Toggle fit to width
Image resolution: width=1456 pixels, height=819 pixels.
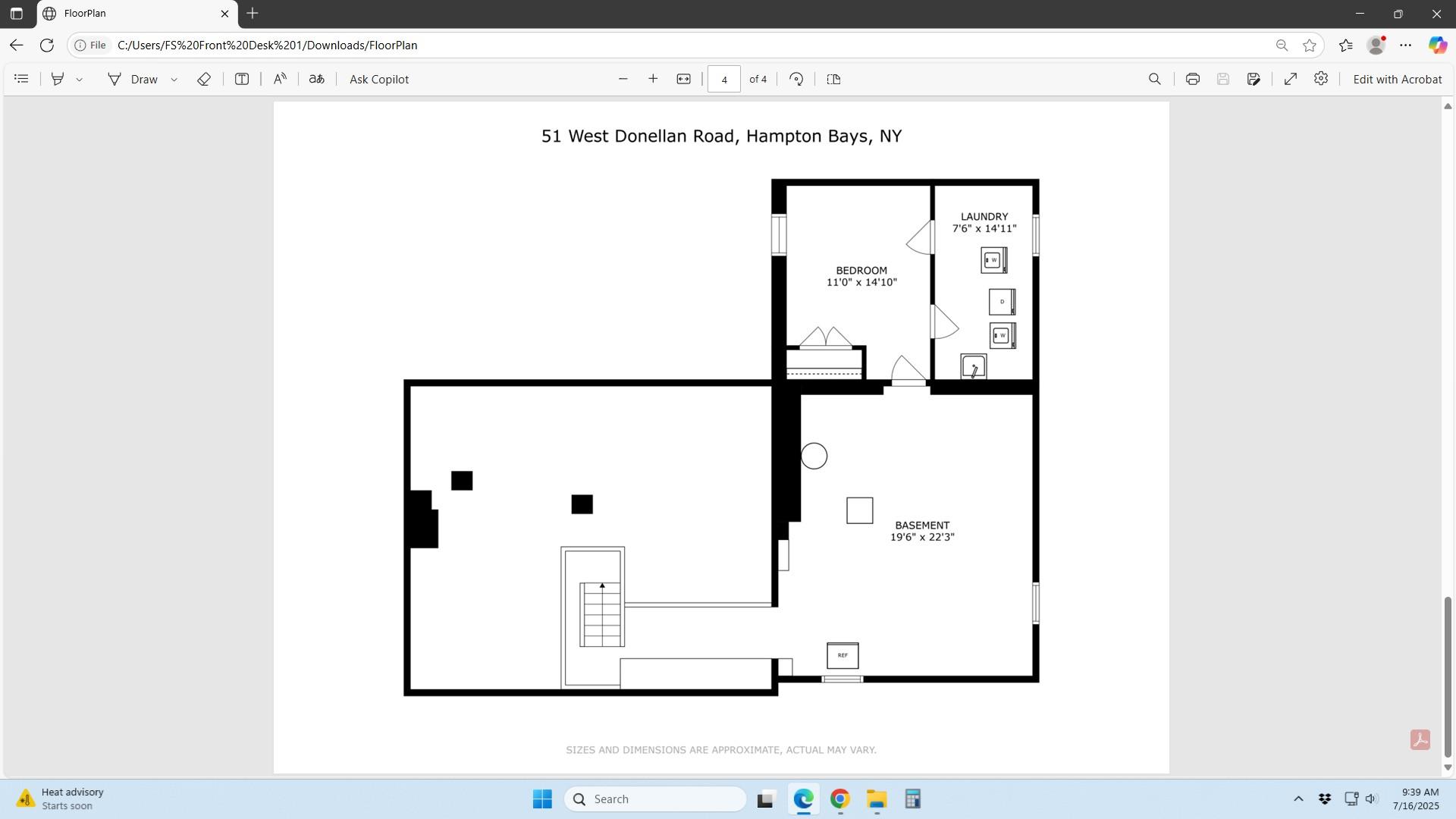point(683,79)
